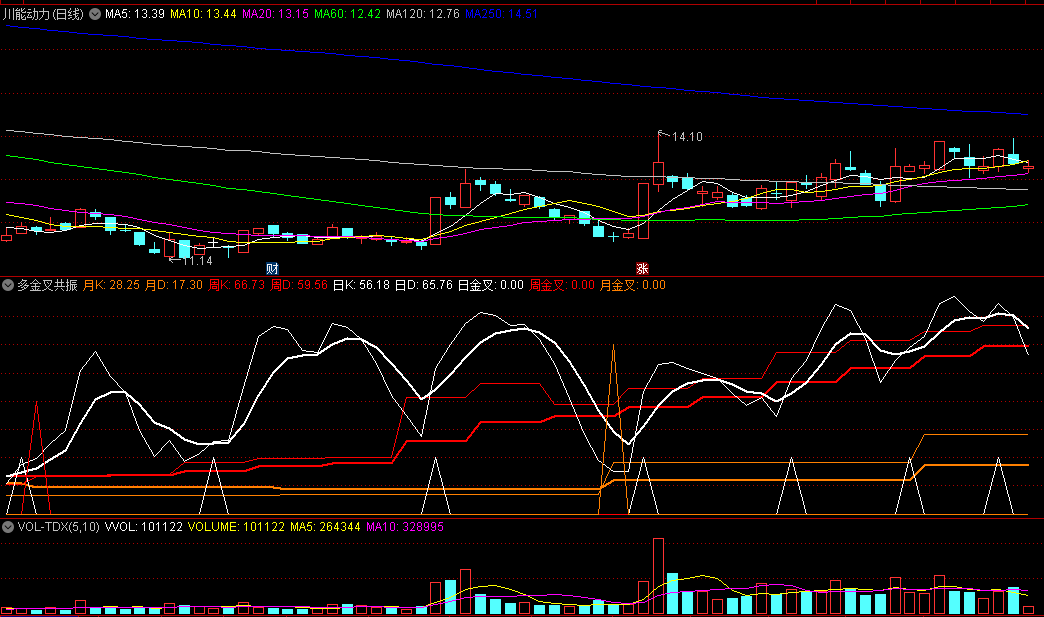
Task: Click the MA250: 14.51 label
Action: (501, 14)
